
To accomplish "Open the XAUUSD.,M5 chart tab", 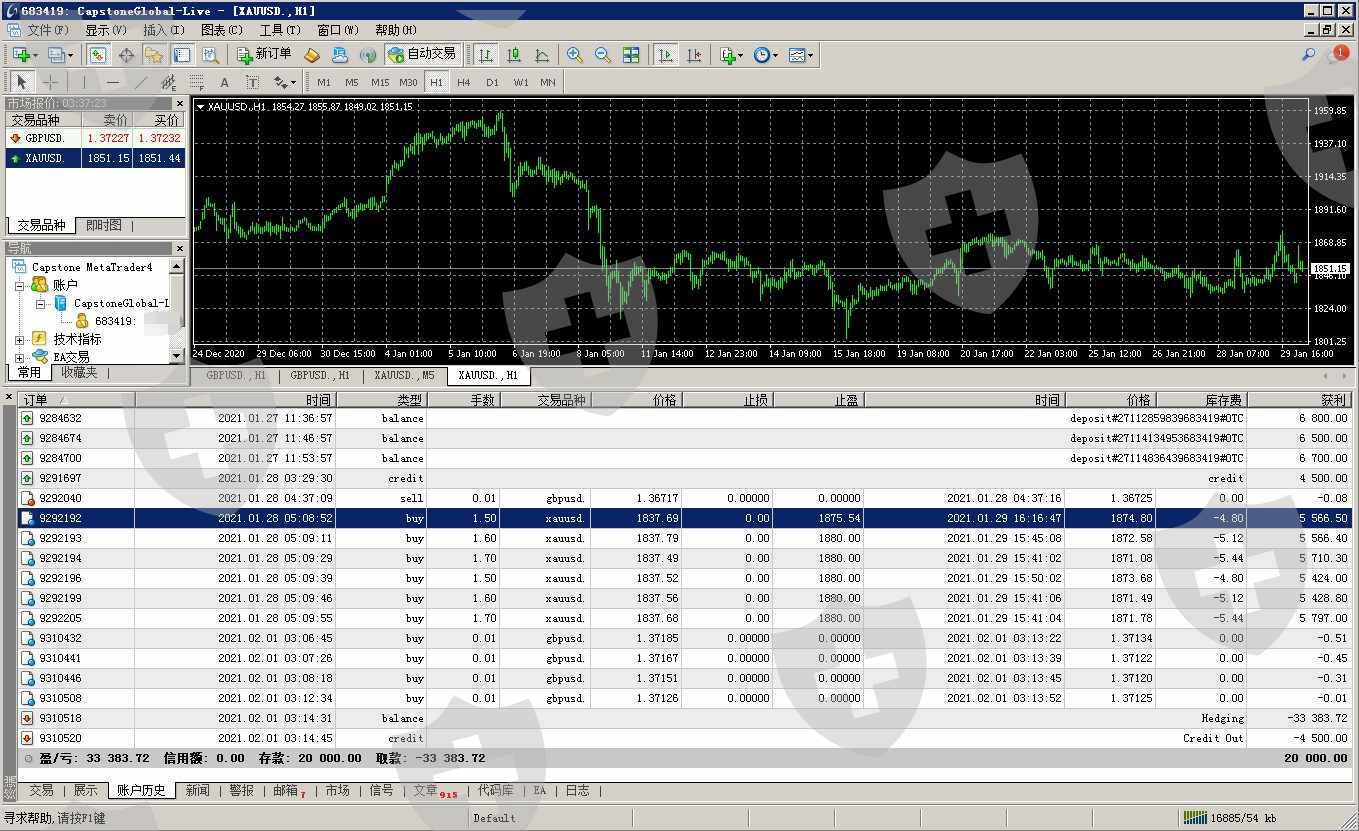I will point(404,376).
